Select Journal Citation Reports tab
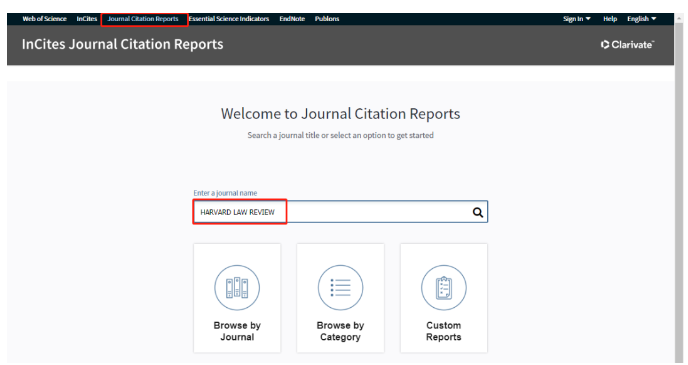688x365 pixels. pyautogui.click(x=143, y=19)
